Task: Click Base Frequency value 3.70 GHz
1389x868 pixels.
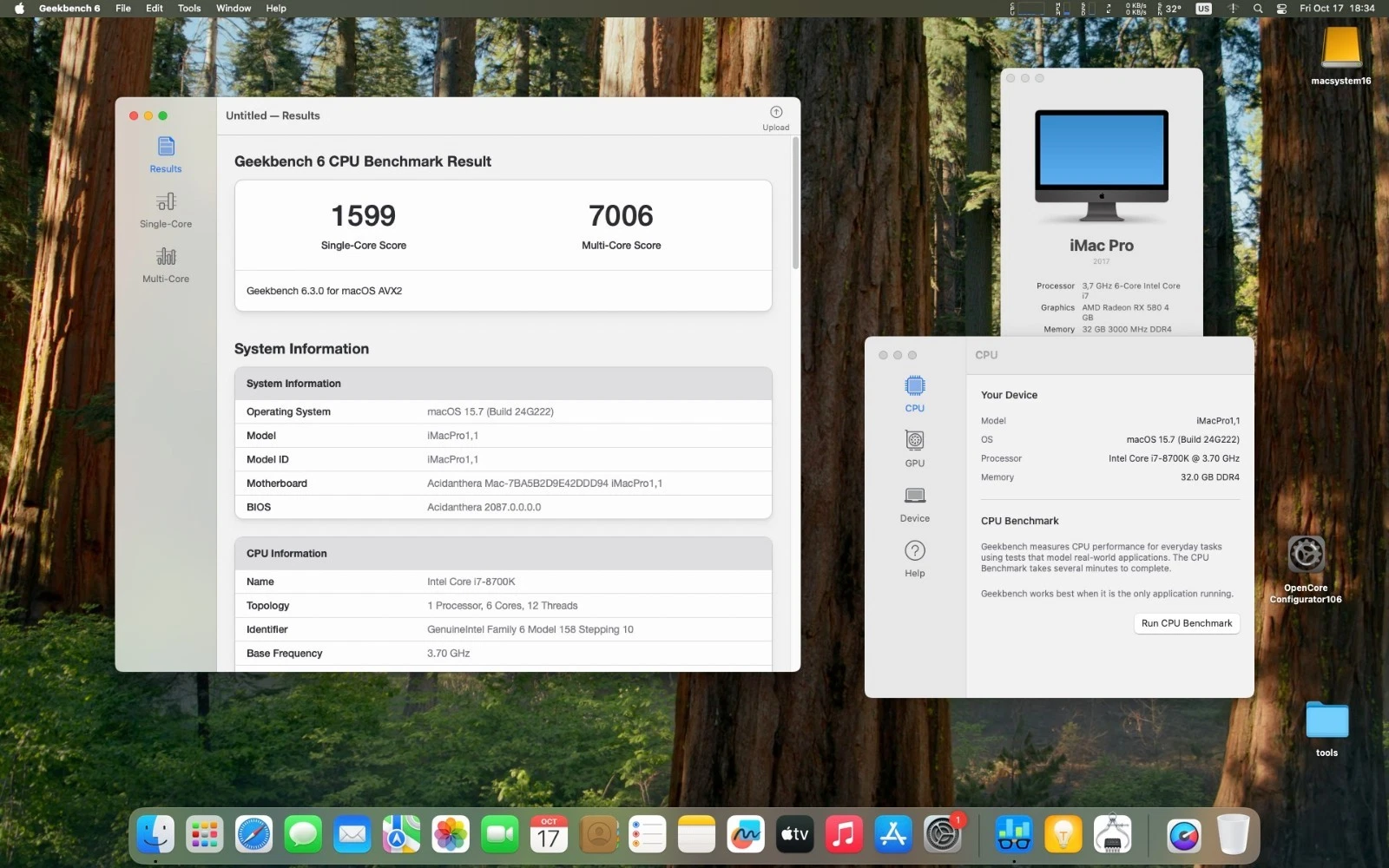Action: tap(448, 654)
